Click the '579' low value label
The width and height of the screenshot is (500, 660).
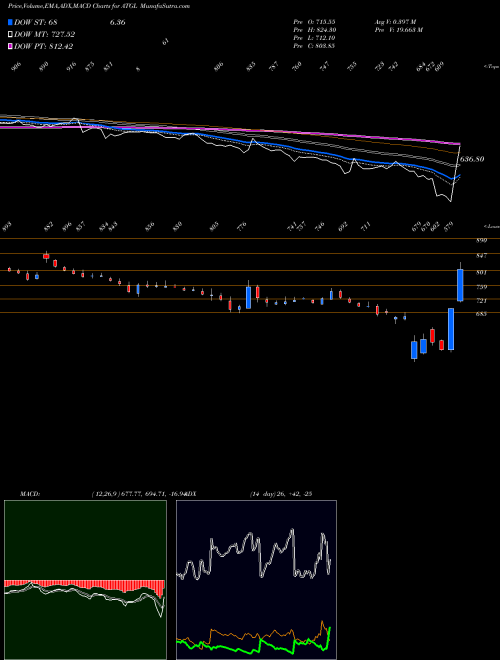coord(451,227)
